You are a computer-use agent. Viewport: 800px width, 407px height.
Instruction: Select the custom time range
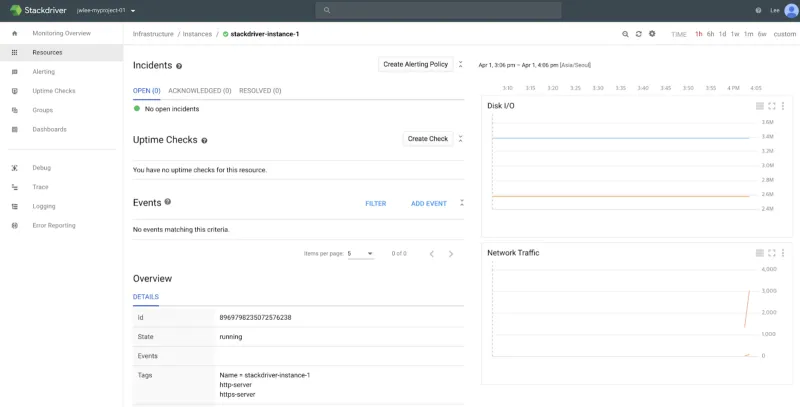pyautogui.click(x=785, y=34)
